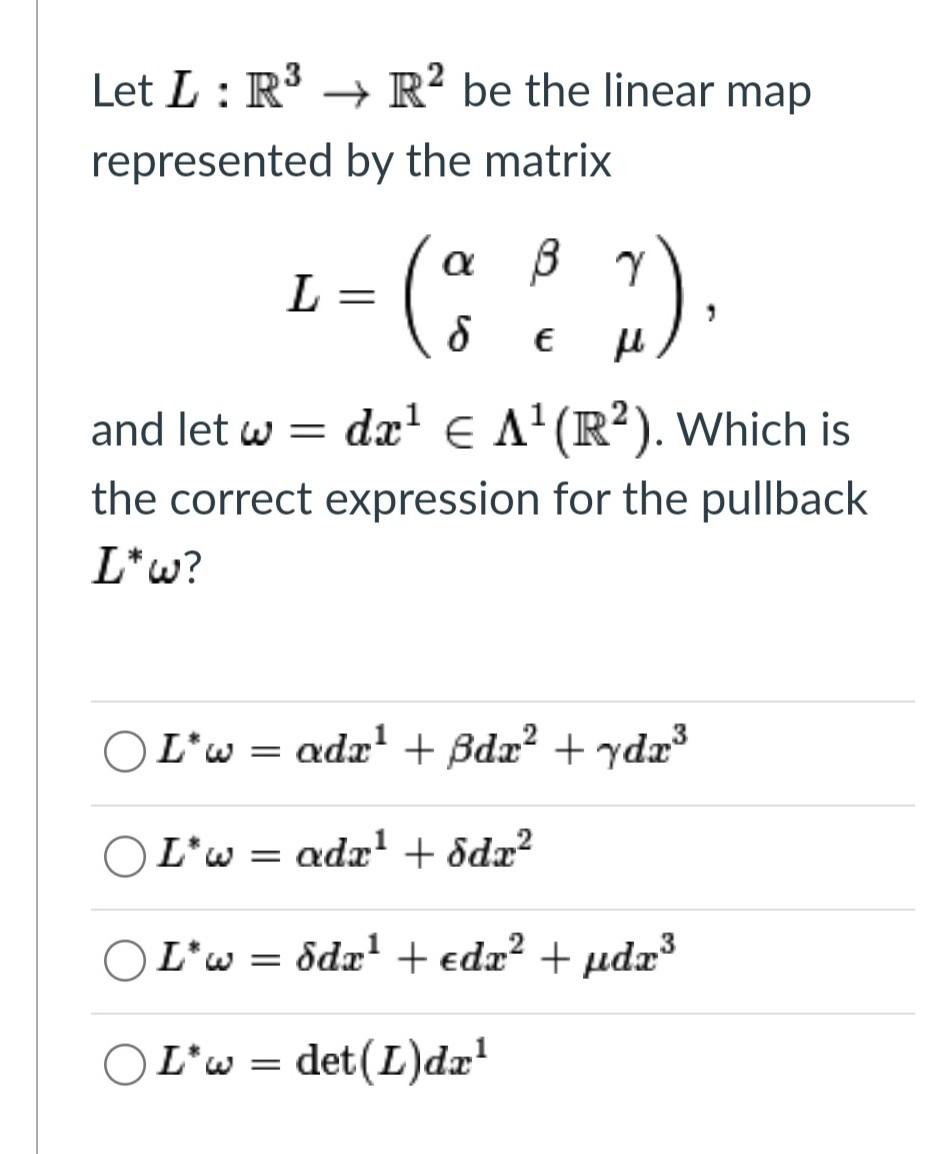Viewport: 925px width, 1154px height.
Task: Choose the second answer option row
Action: click(400, 858)
